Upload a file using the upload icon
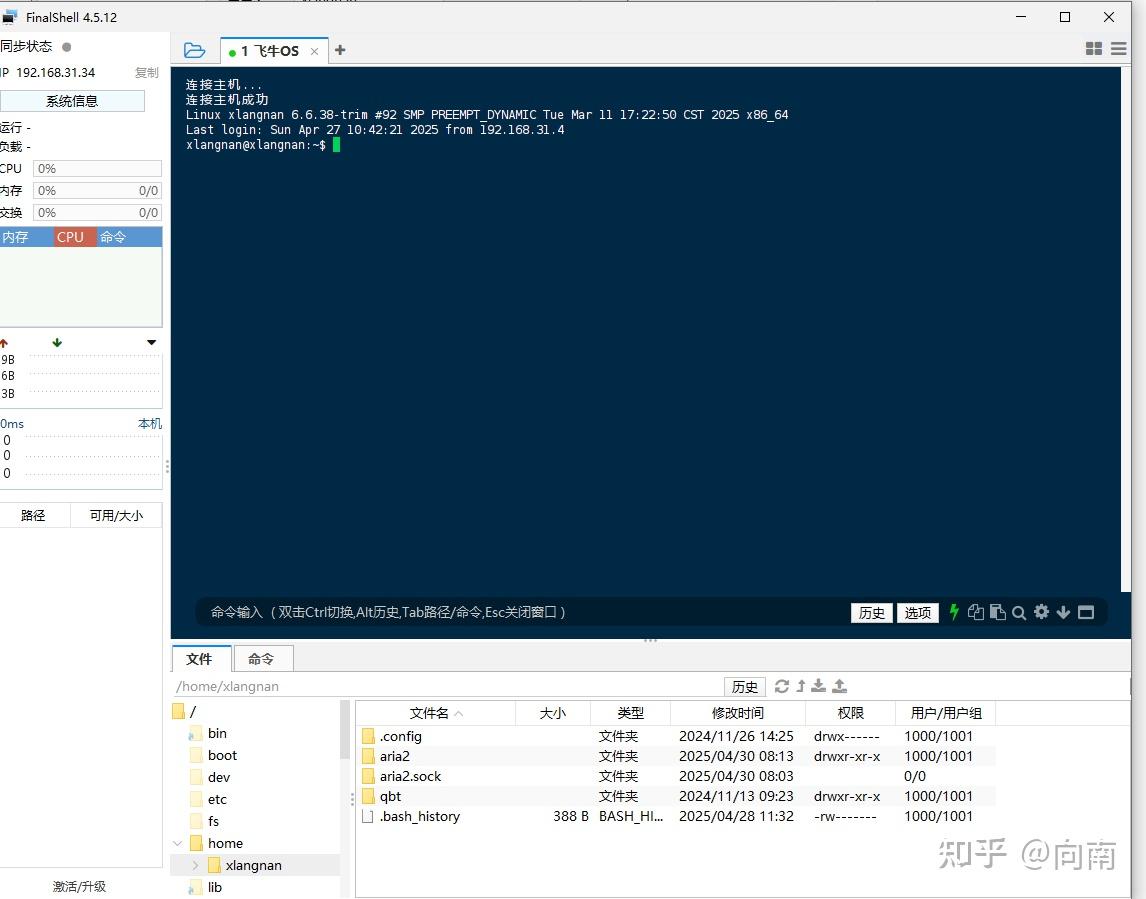This screenshot has height=899, width=1146. click(x=839, y=686)
